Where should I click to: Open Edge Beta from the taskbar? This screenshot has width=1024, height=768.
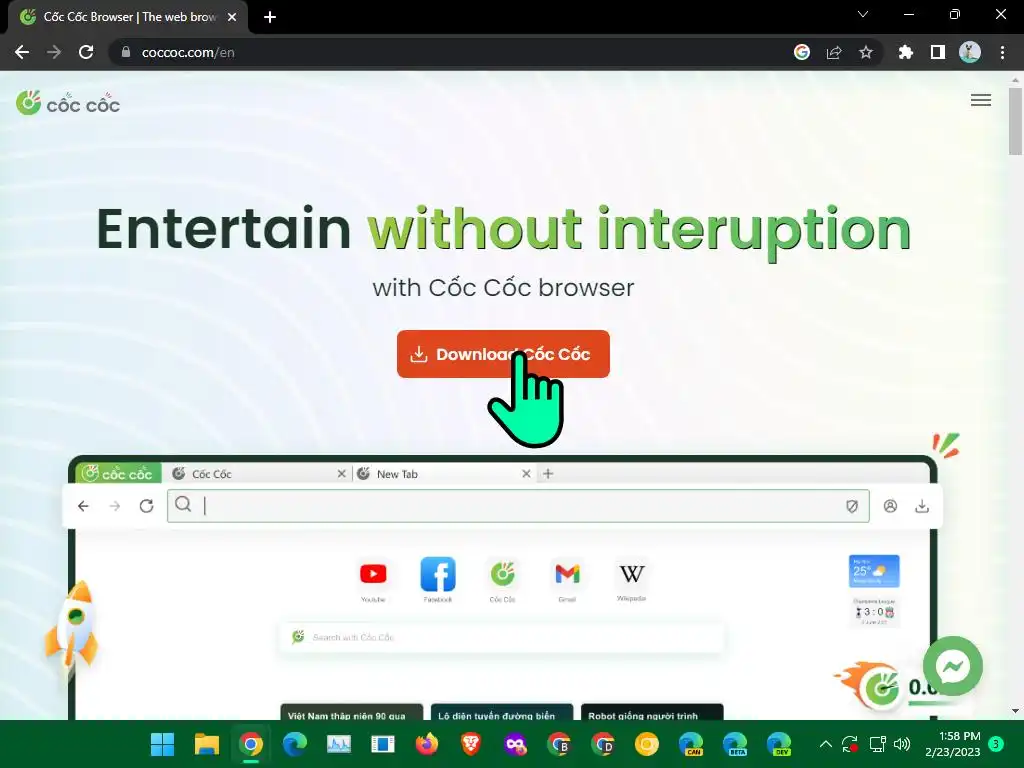735,744
